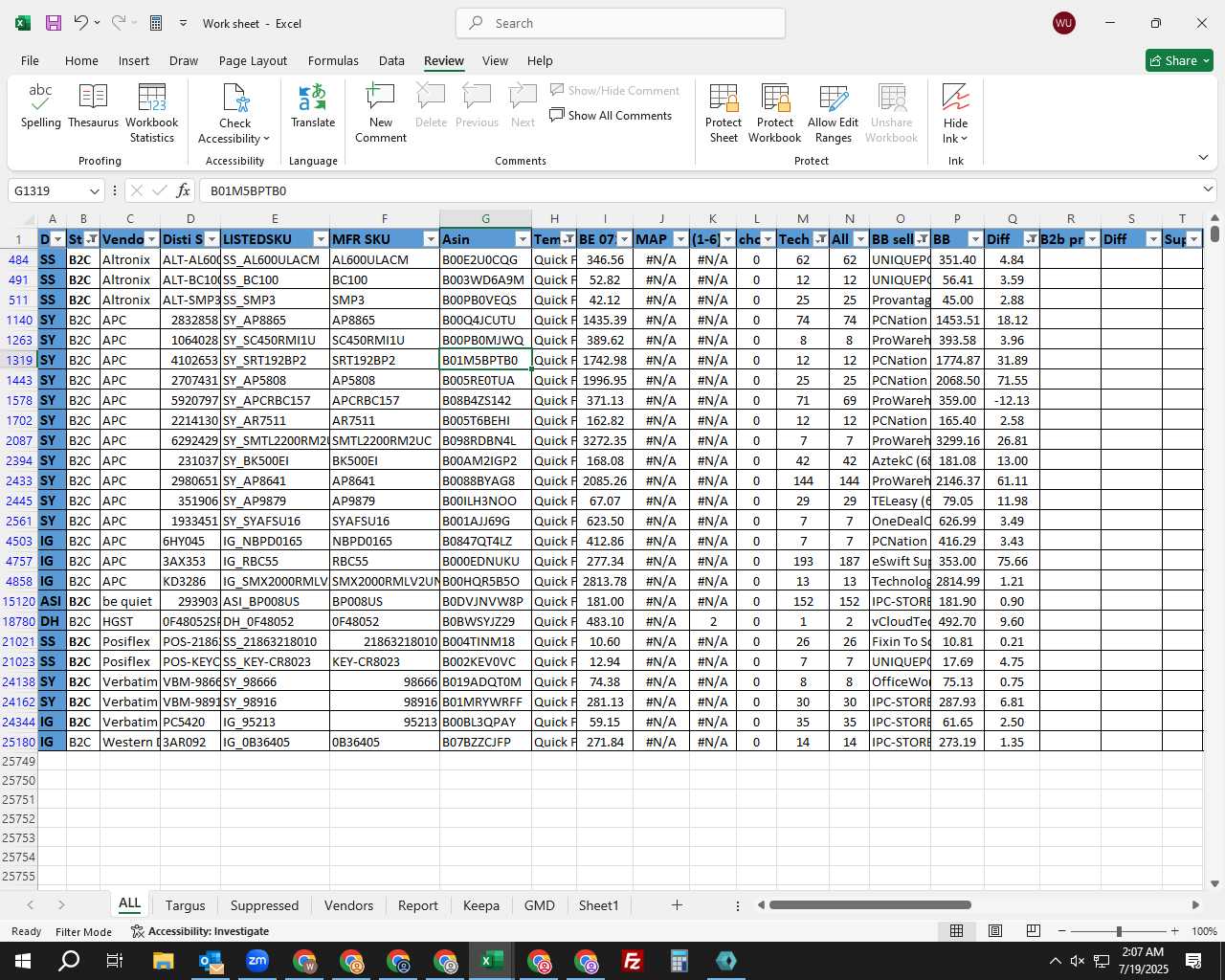Open Windows Start menu
This screenshot has height=980, width=1225.
pos(22,961)
